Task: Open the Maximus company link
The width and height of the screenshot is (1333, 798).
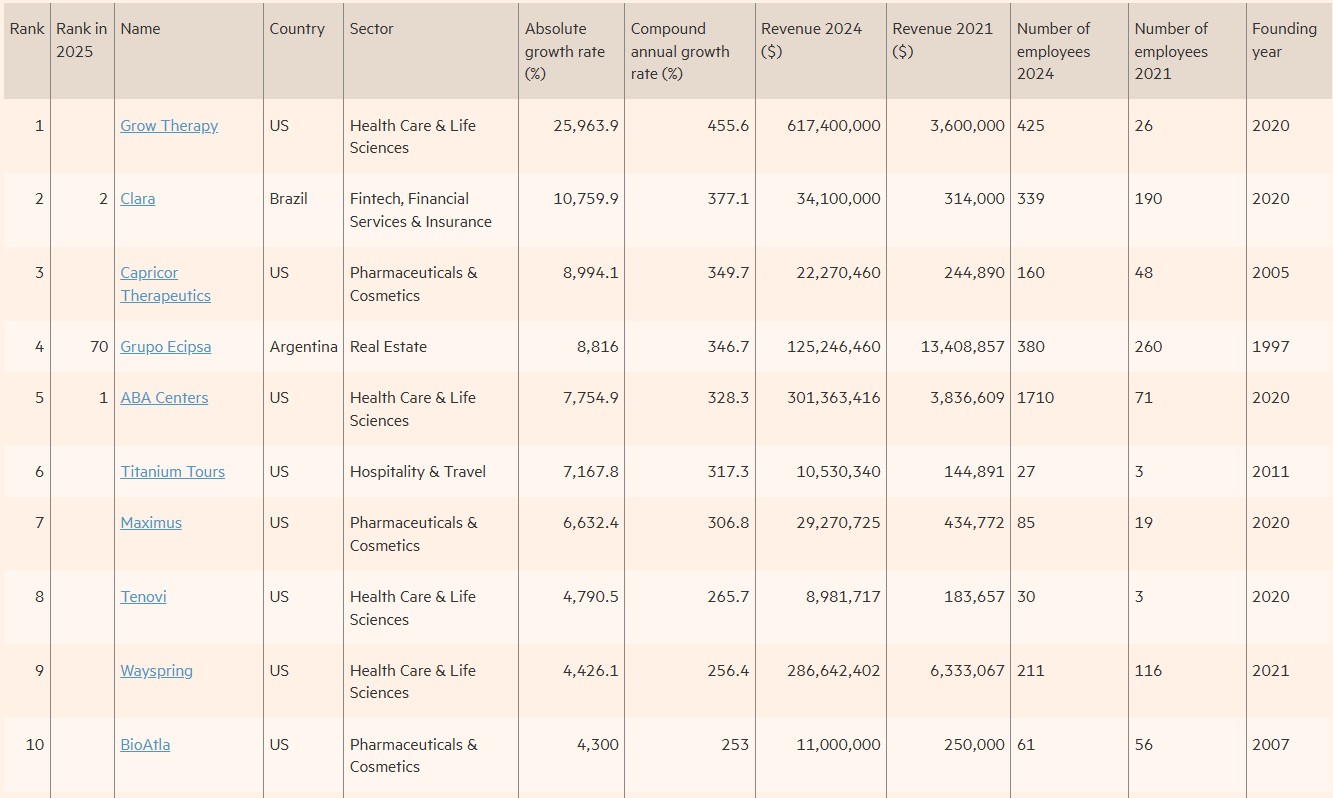Action: point(151,523)
